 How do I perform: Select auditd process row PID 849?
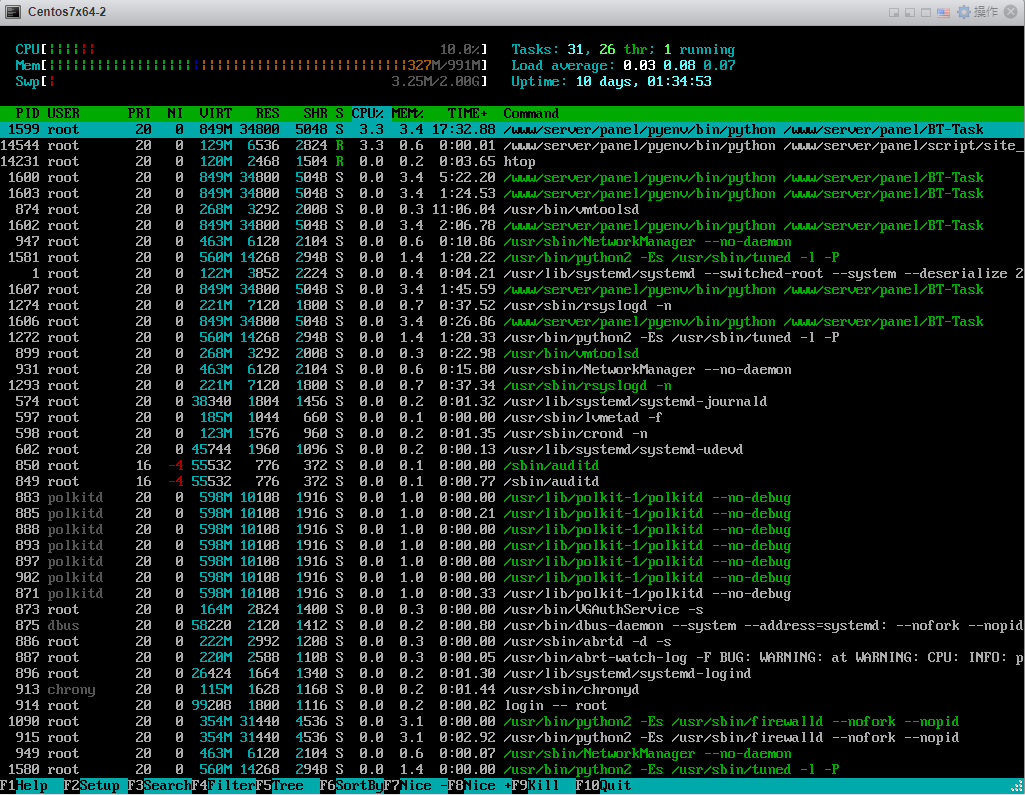(x=512, y=481)
